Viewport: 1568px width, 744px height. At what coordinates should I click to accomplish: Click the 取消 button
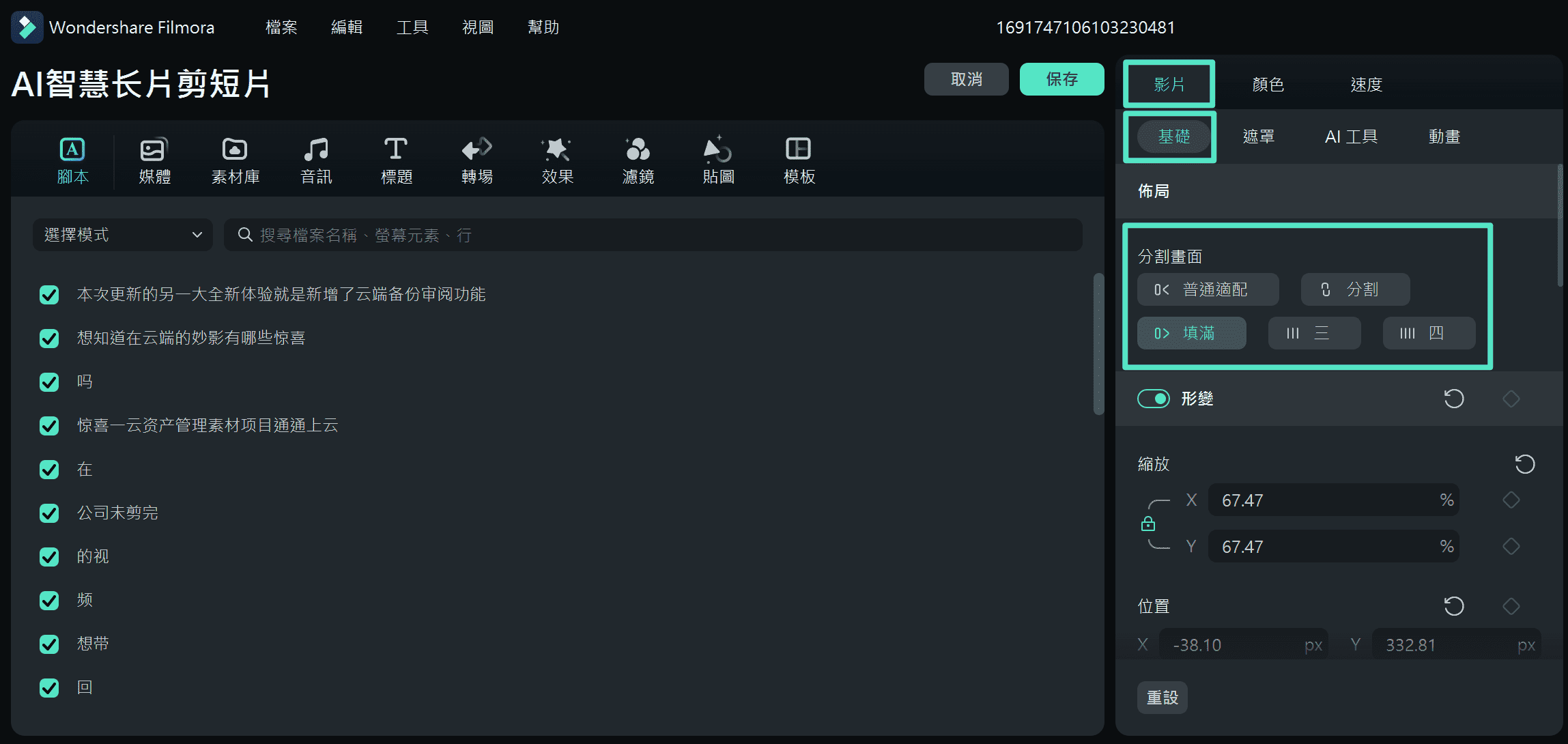click(x=967, y=79)
